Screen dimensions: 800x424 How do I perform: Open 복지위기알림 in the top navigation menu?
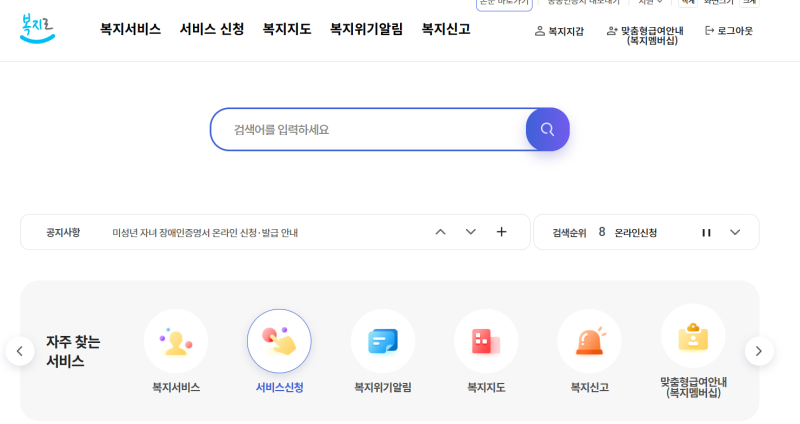pyautogui.click(x=366, y=29)
